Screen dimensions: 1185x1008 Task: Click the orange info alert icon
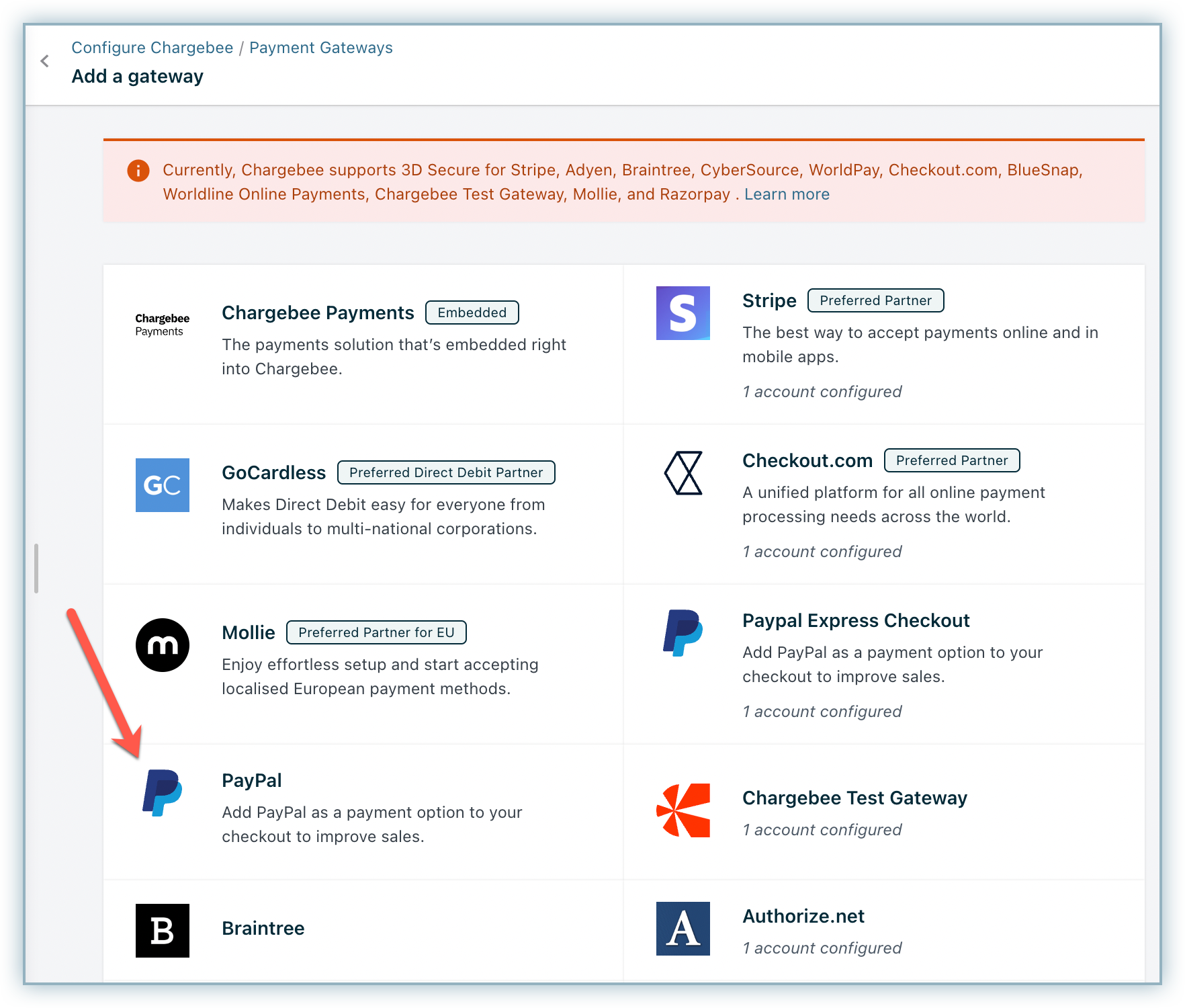[138, 171]
